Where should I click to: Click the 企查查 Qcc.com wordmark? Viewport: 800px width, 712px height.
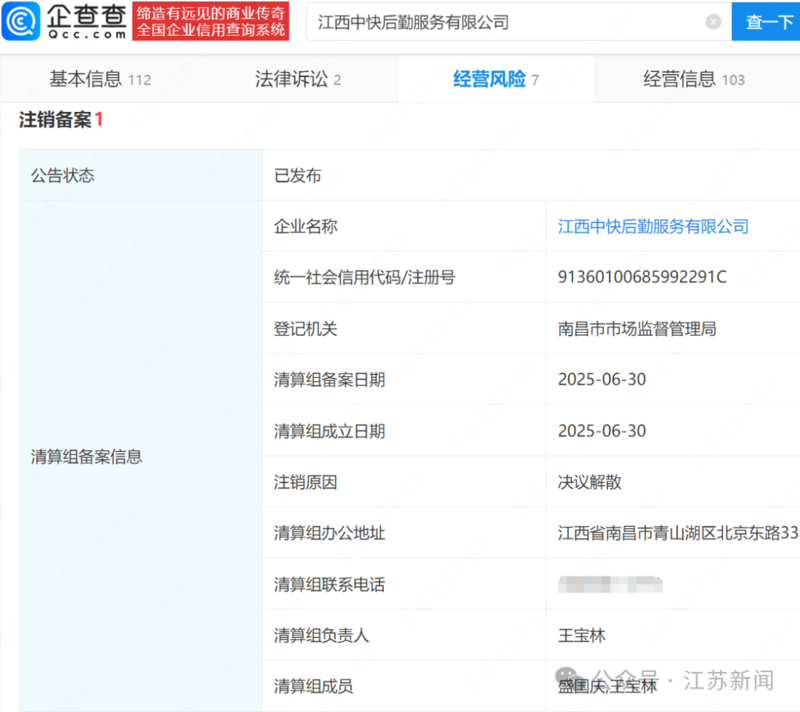[x=86, y=21]
